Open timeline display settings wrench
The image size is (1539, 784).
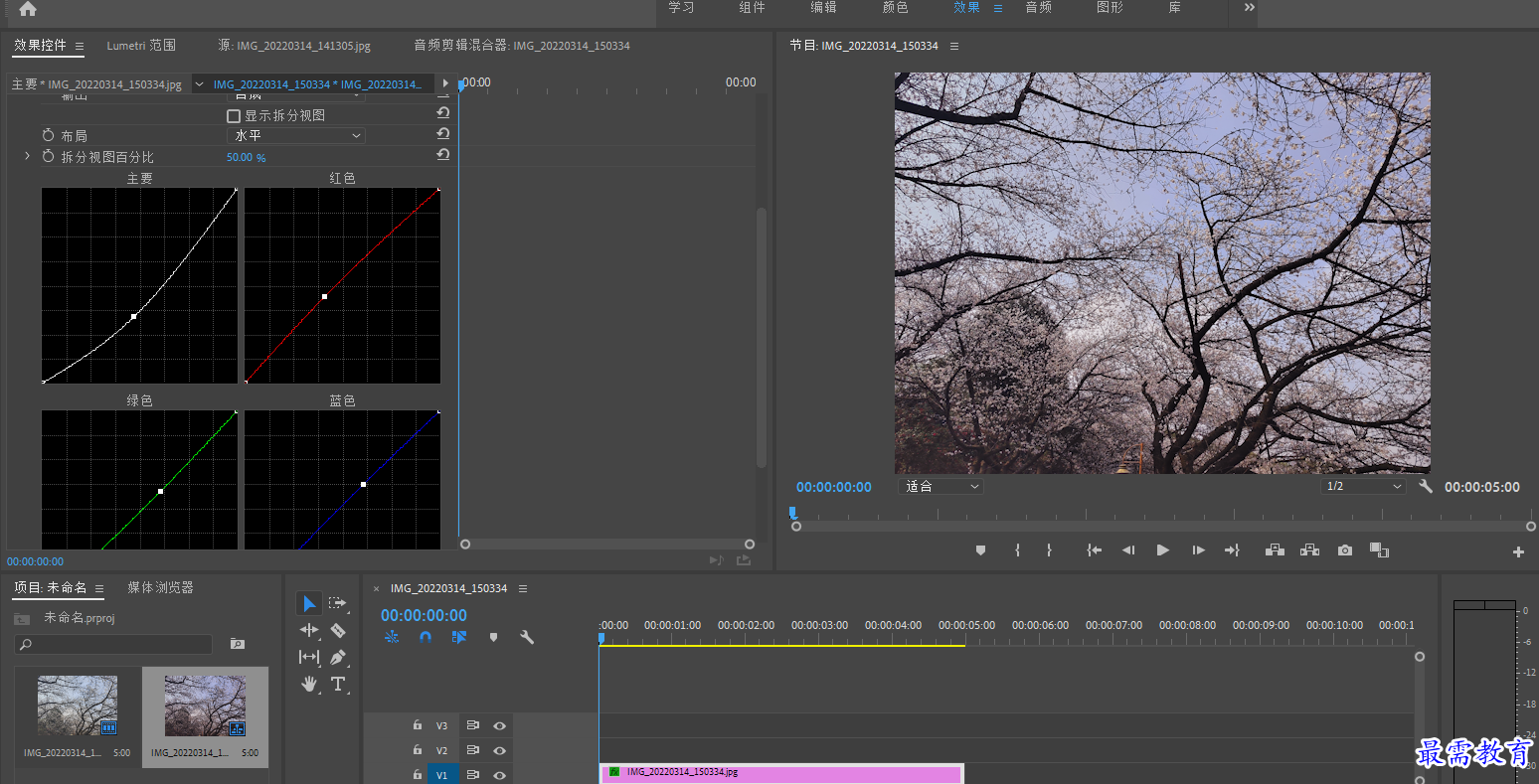coord(527,637)
